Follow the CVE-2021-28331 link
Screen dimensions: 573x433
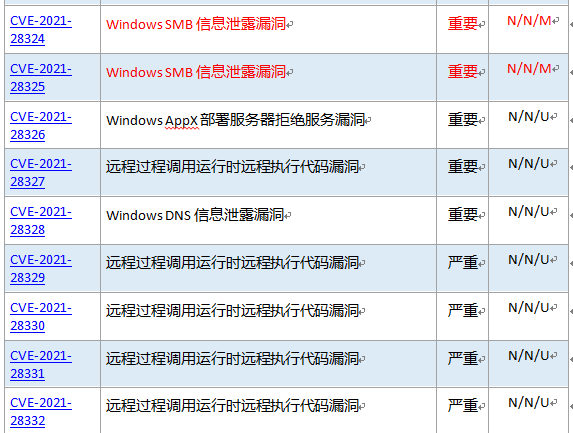pyautogui.click(x=41, y=364)
